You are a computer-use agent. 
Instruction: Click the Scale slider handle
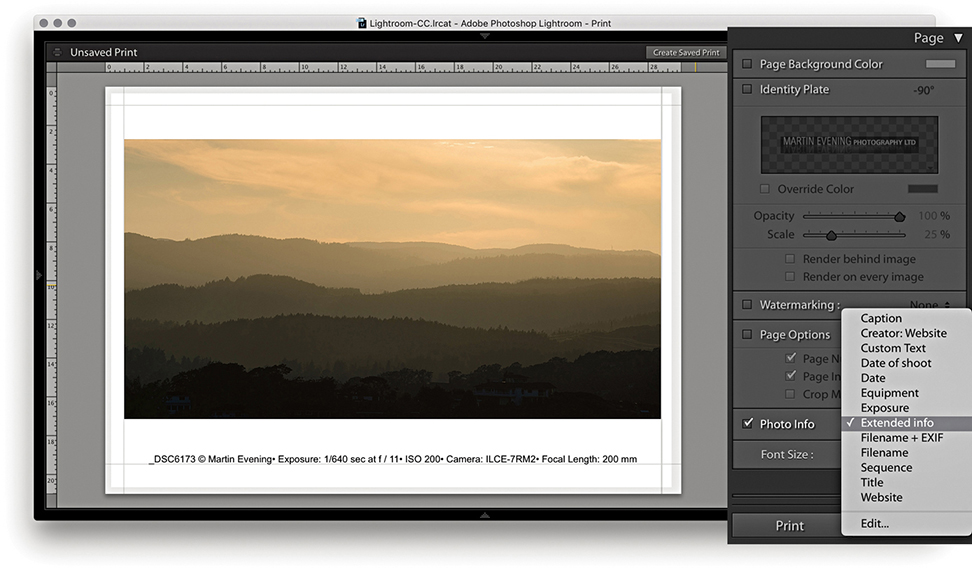click(x=831, y=235)
